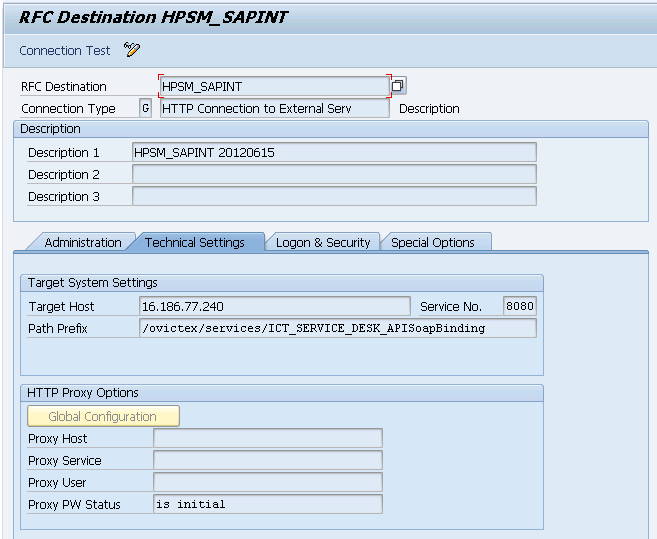Click the Connection Type label
This screenshot has height=539, width=657.
pyautogui.click(x=68, y=109)
